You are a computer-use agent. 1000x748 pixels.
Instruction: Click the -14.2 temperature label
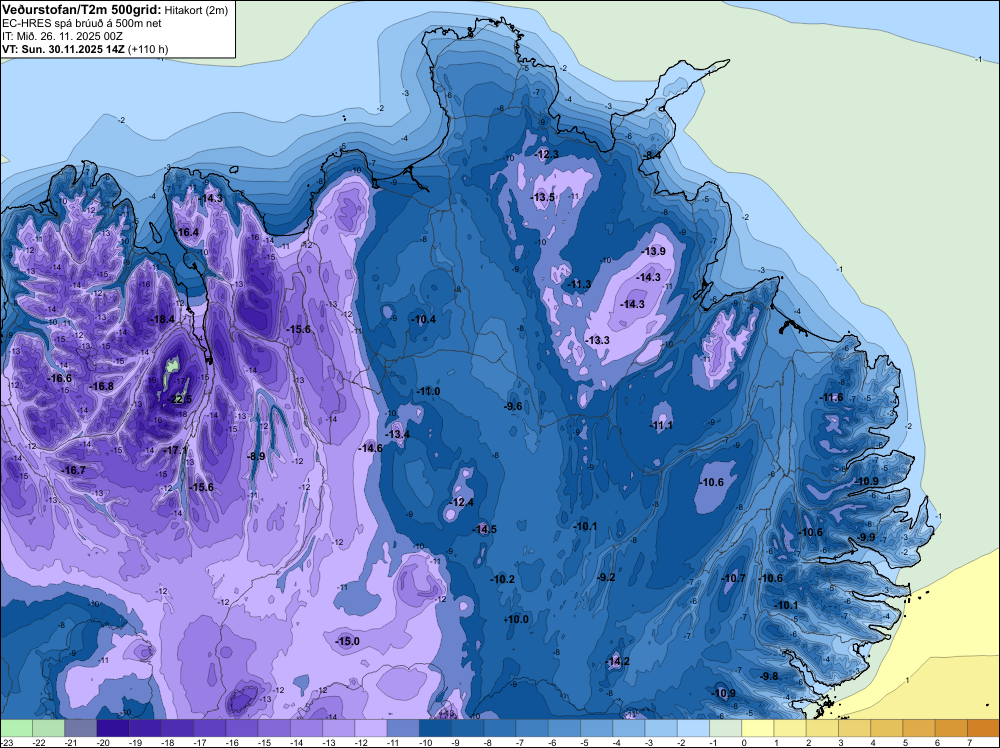click(x=617, y=661)
